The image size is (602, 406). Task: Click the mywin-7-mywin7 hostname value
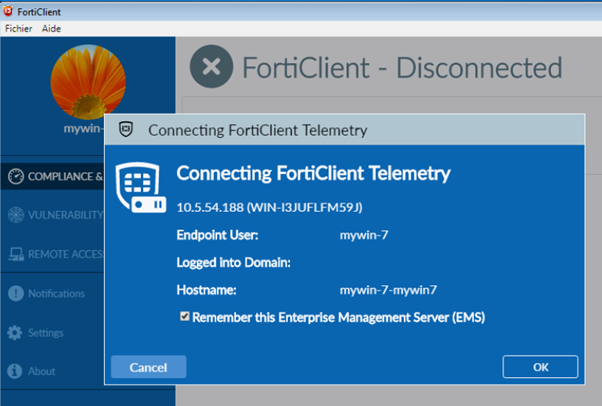(x=388, y=289)
